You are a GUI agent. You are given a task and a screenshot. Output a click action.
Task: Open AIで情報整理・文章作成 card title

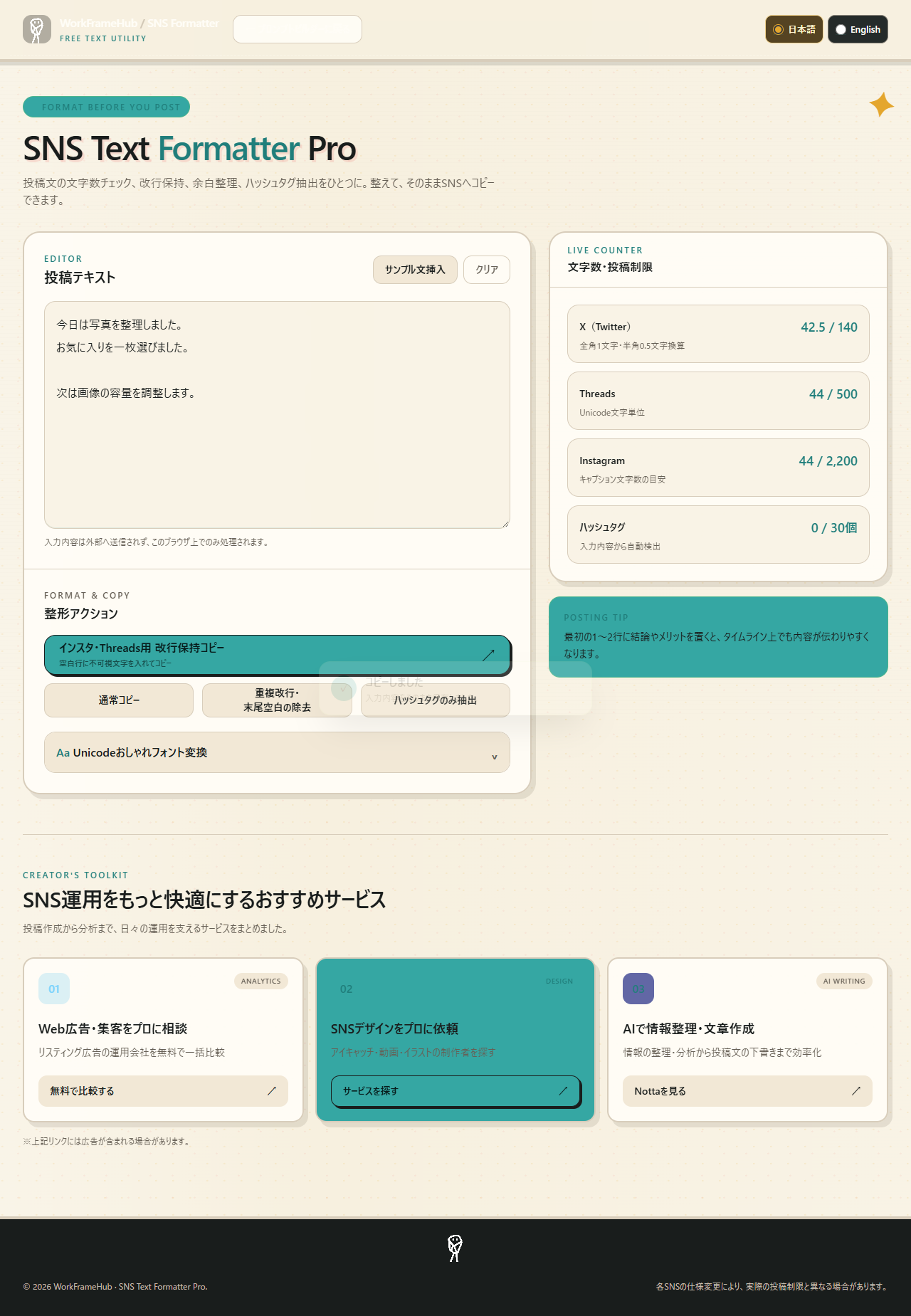[x=688, y=1028]
